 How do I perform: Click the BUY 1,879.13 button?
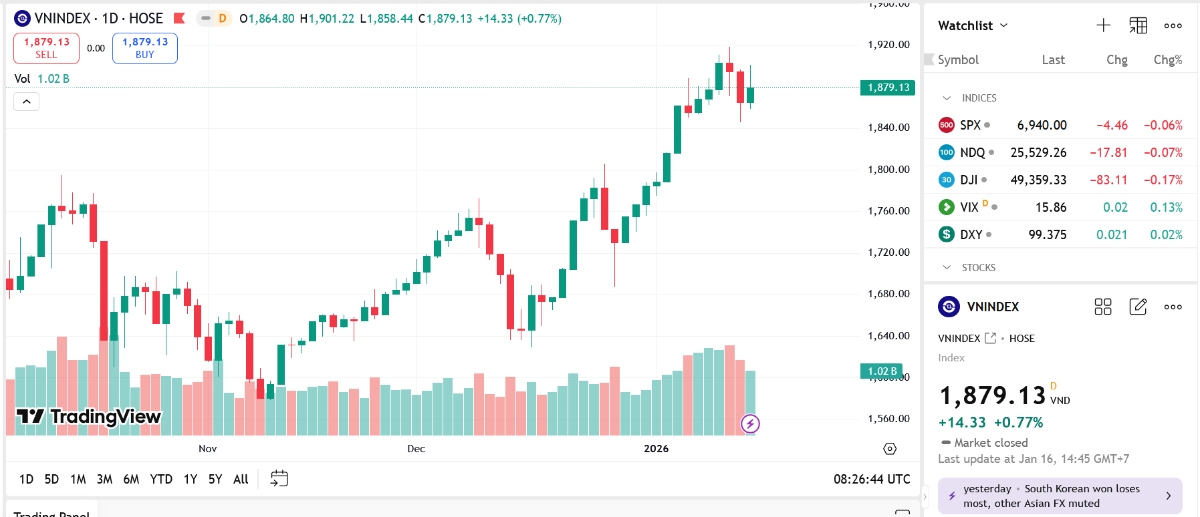click(x=145, y=48)
